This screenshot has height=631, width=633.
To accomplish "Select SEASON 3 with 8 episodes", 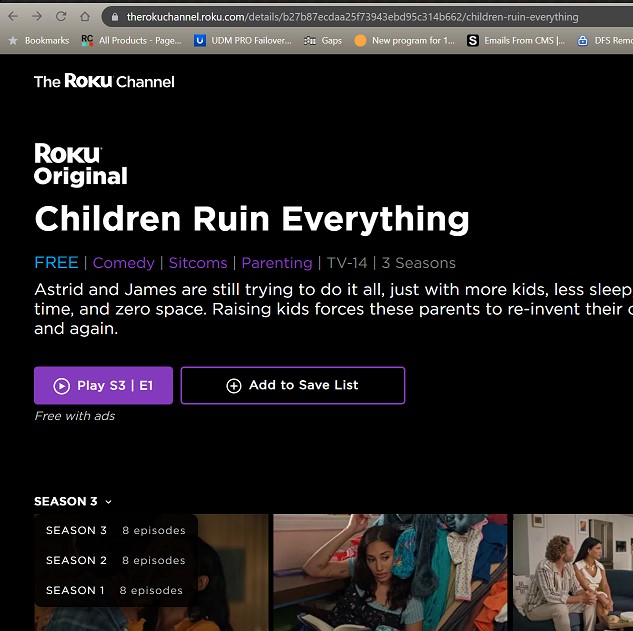I will pyautogui.click(x=116, y=530).
